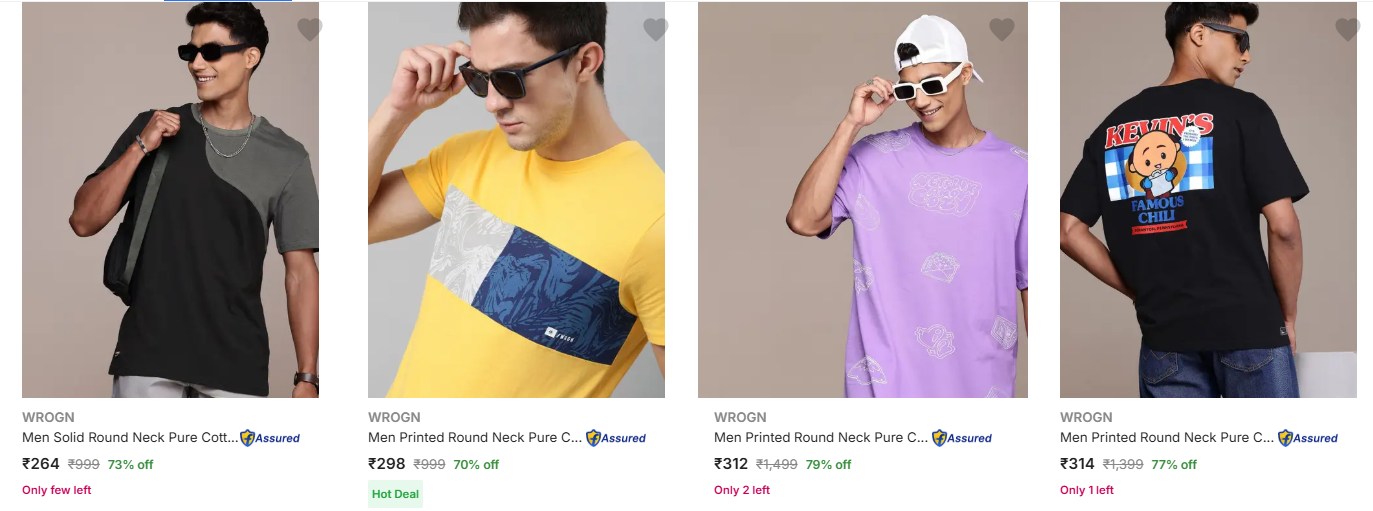Click the ₹298 price of yellow t-shirt
1373x511 pixels.
coord(387,464)
